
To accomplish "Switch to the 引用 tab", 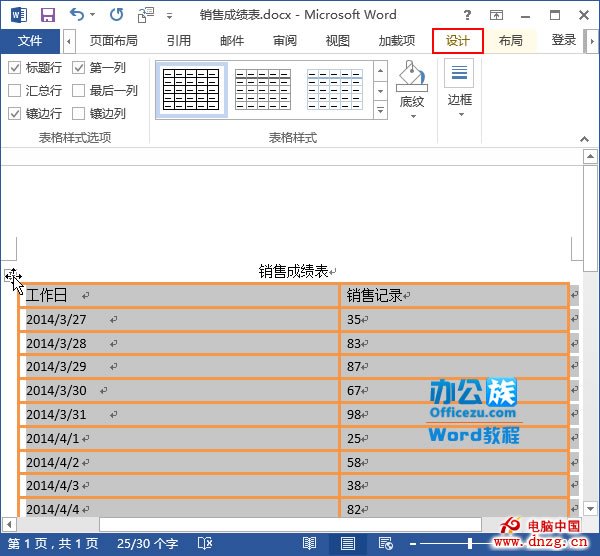I will 179,40.
